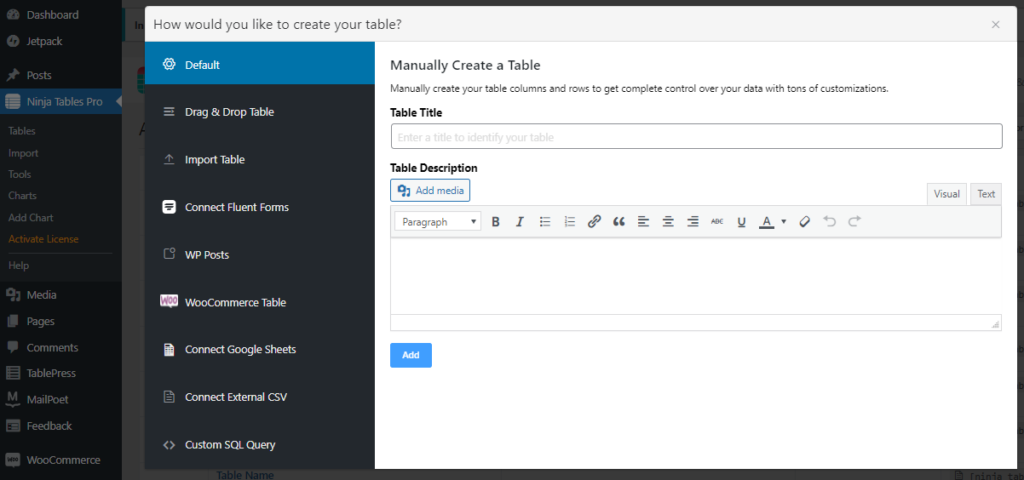Choose Import Table option
The image size is (1024, 480).
260,159
